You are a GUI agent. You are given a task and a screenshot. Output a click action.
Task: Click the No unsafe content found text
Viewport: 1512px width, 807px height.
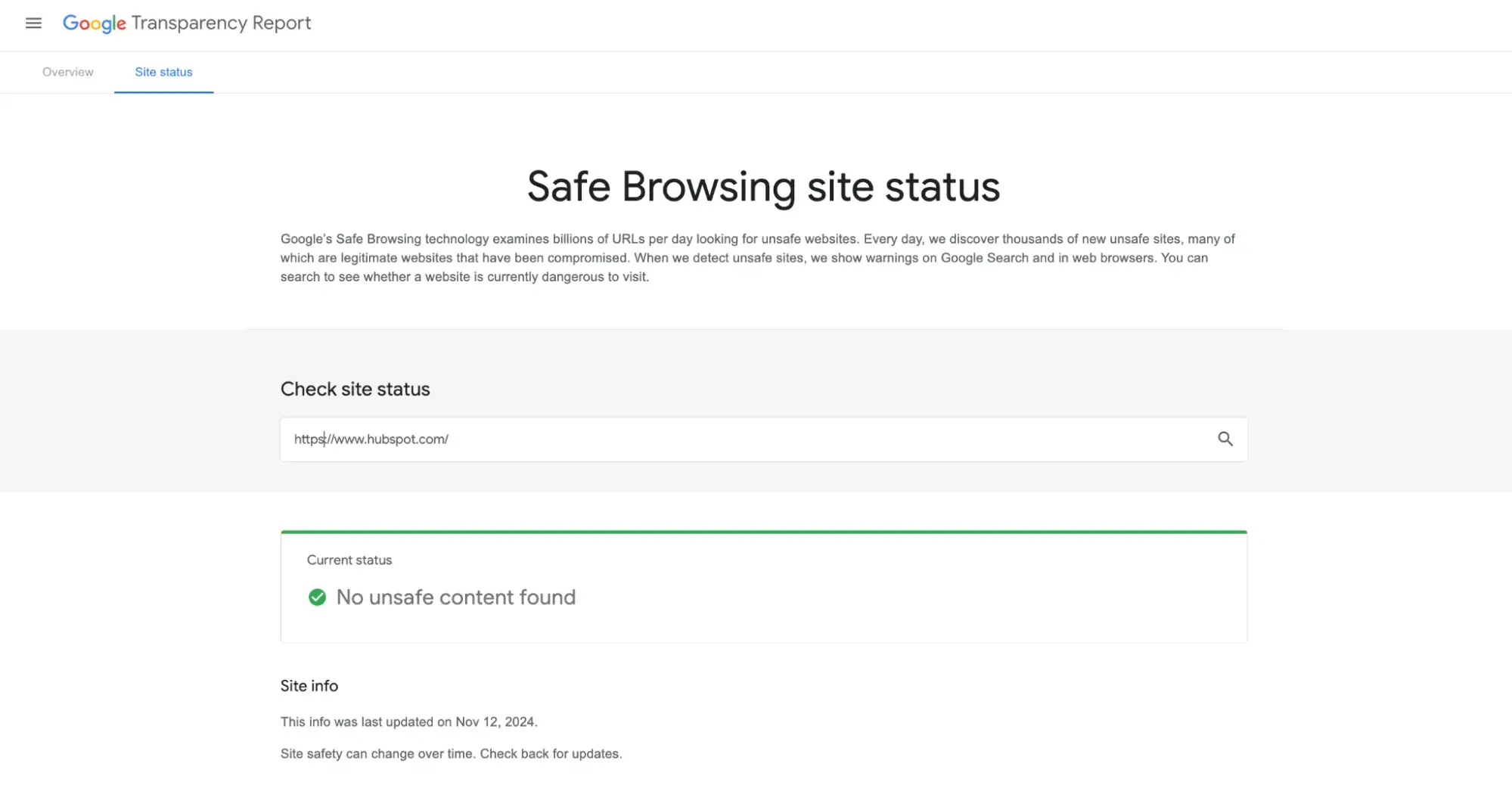click(x=455, y=597)
